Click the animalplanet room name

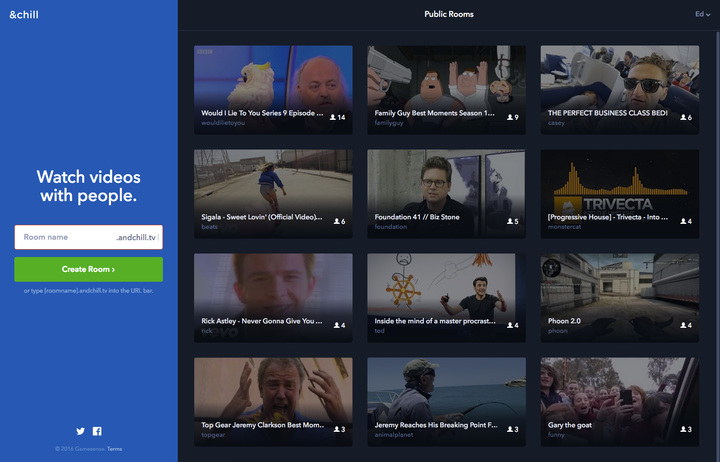(x=394, y=435)
